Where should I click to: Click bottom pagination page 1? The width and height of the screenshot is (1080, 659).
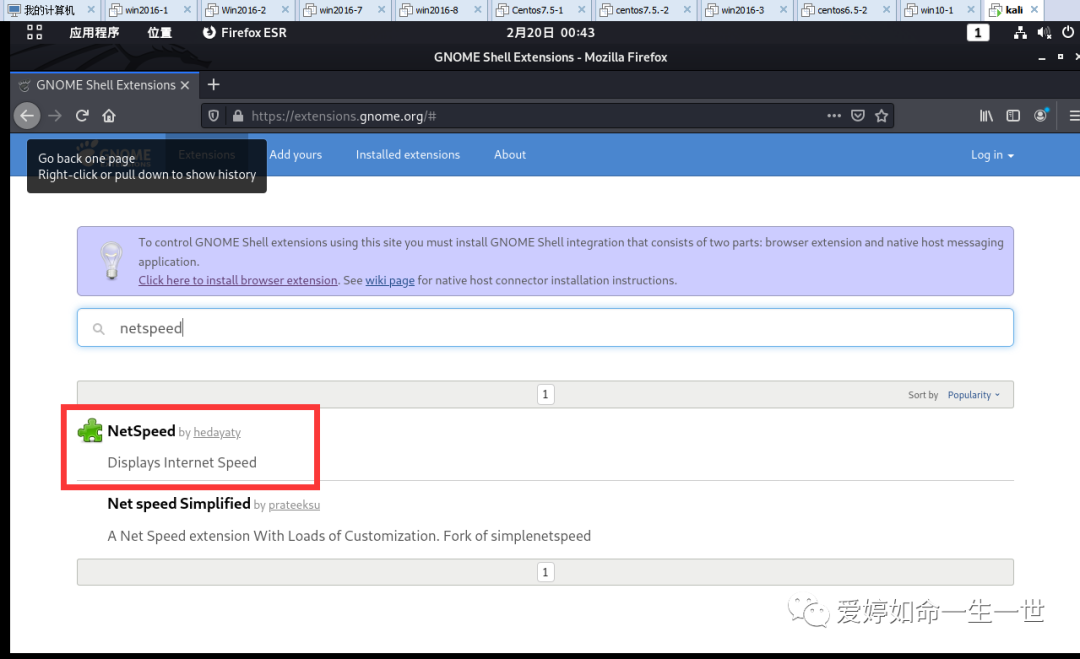coord(546,572)
